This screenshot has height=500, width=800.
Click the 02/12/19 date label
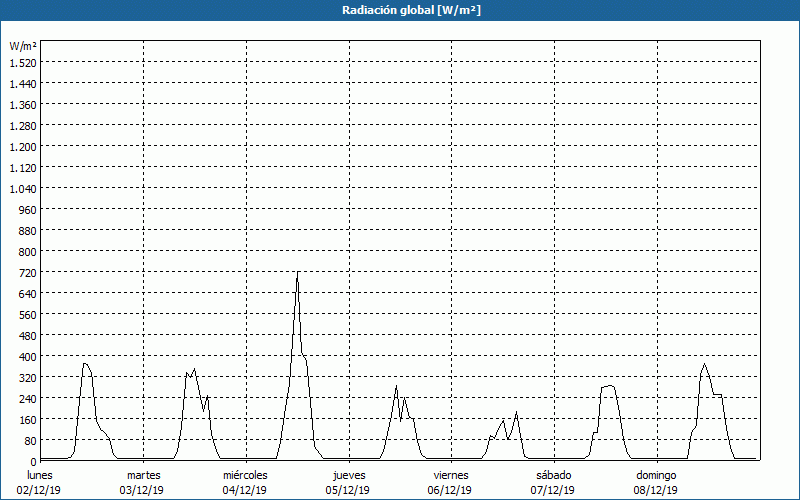coord(39,490)
